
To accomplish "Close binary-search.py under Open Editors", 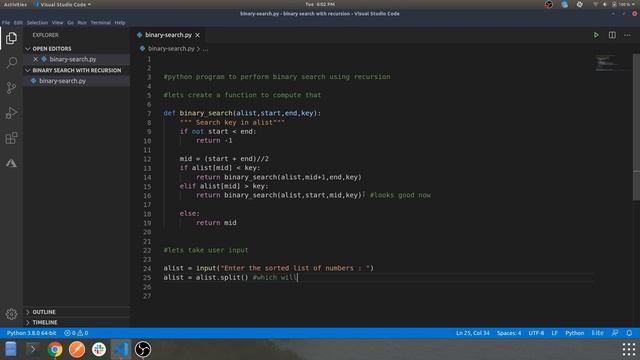I will (36, 59).
